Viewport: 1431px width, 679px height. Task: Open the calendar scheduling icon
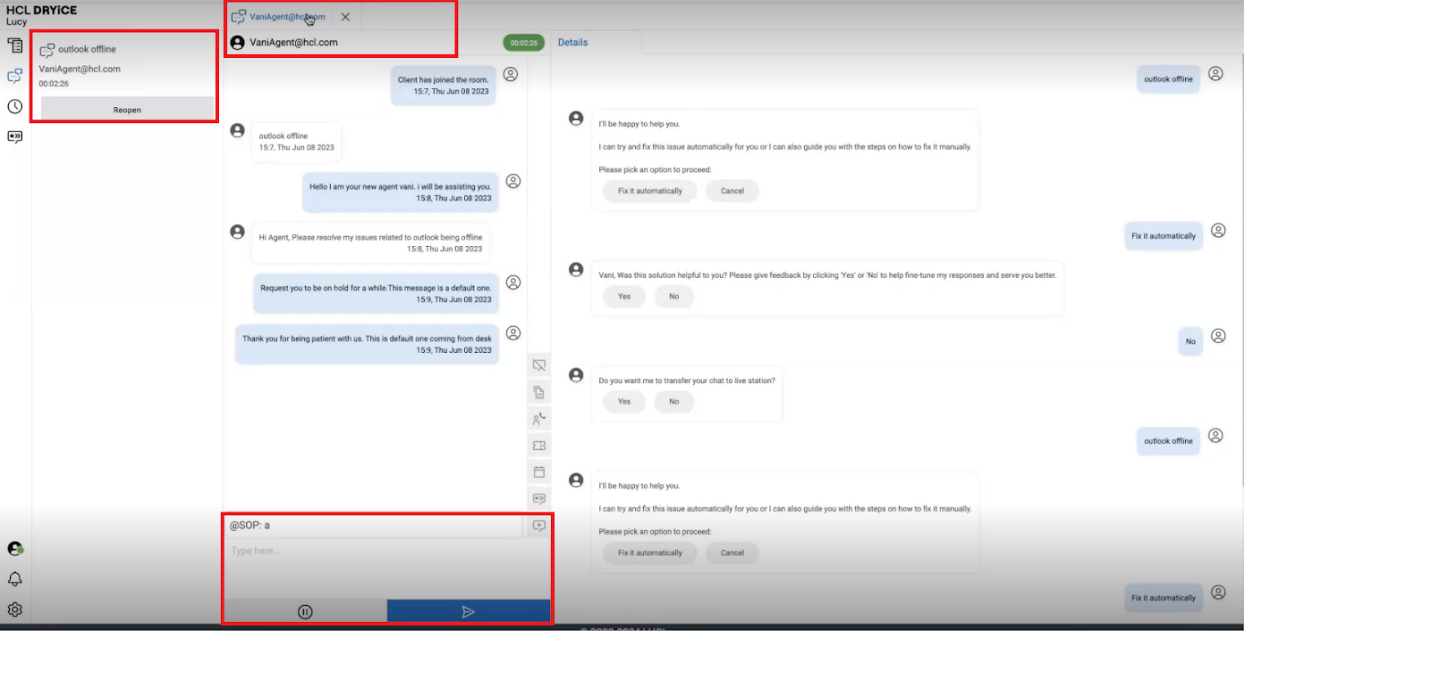tap(539, 471)
